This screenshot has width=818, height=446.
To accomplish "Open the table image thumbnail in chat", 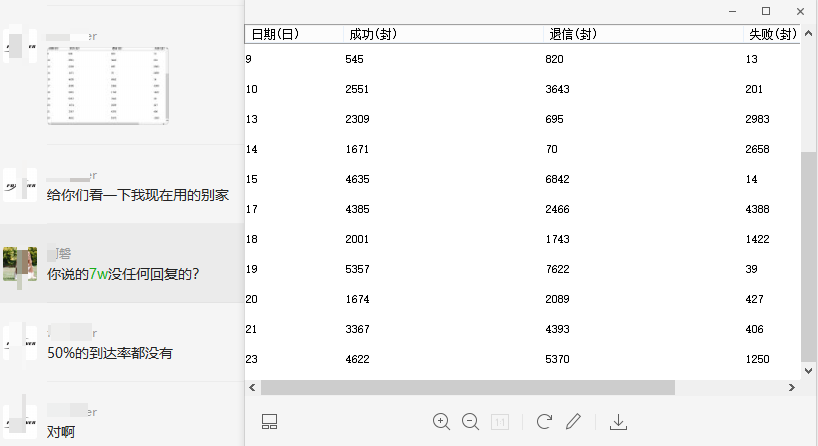I will point(107,86).
